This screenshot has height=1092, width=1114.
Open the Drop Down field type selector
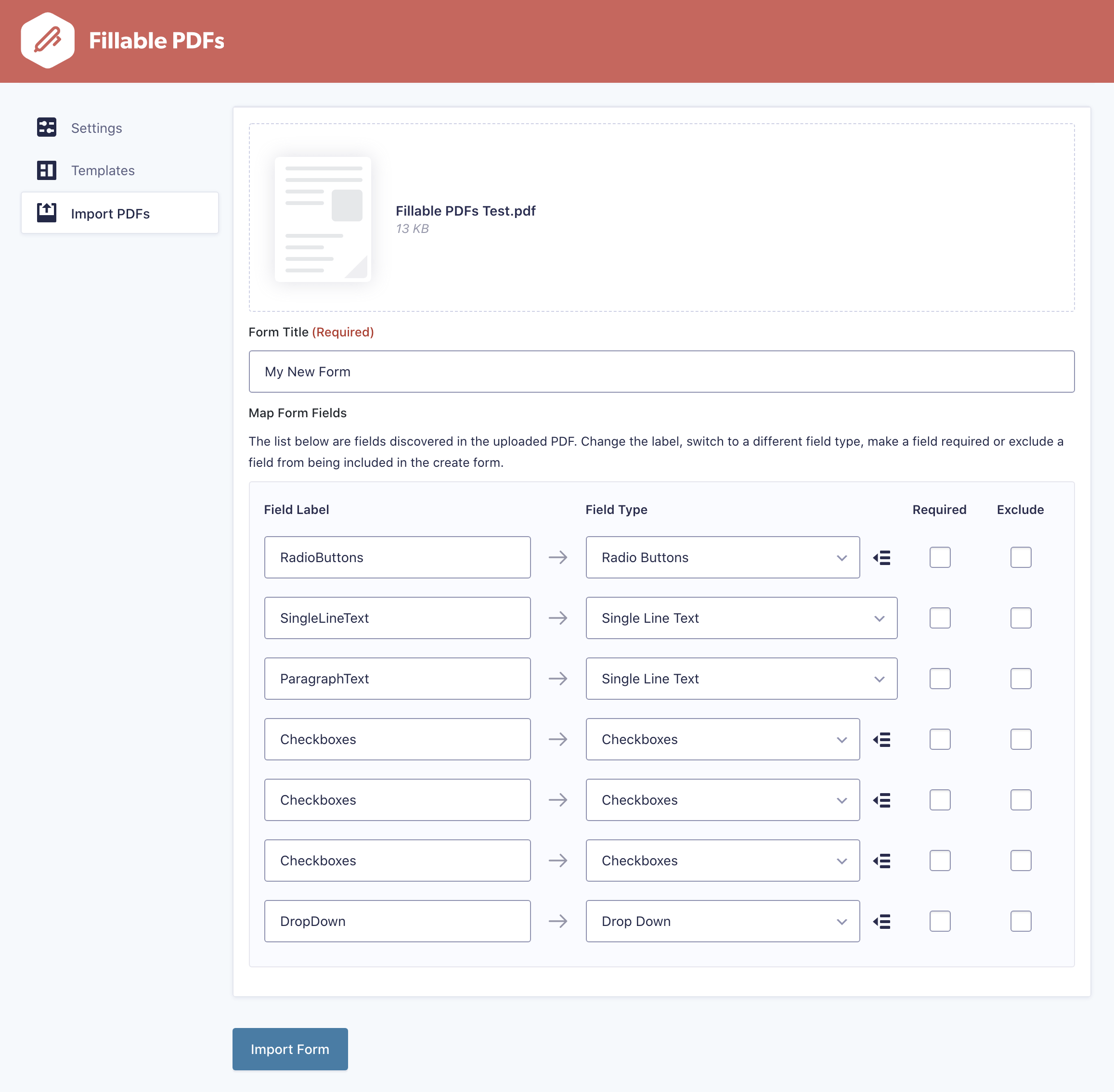point(722,921)
